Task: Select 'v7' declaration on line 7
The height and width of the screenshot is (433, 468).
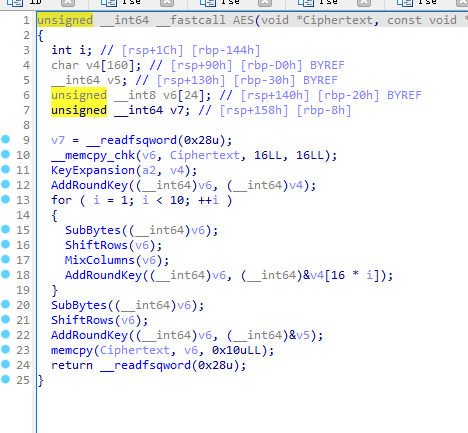Action: 177,110
